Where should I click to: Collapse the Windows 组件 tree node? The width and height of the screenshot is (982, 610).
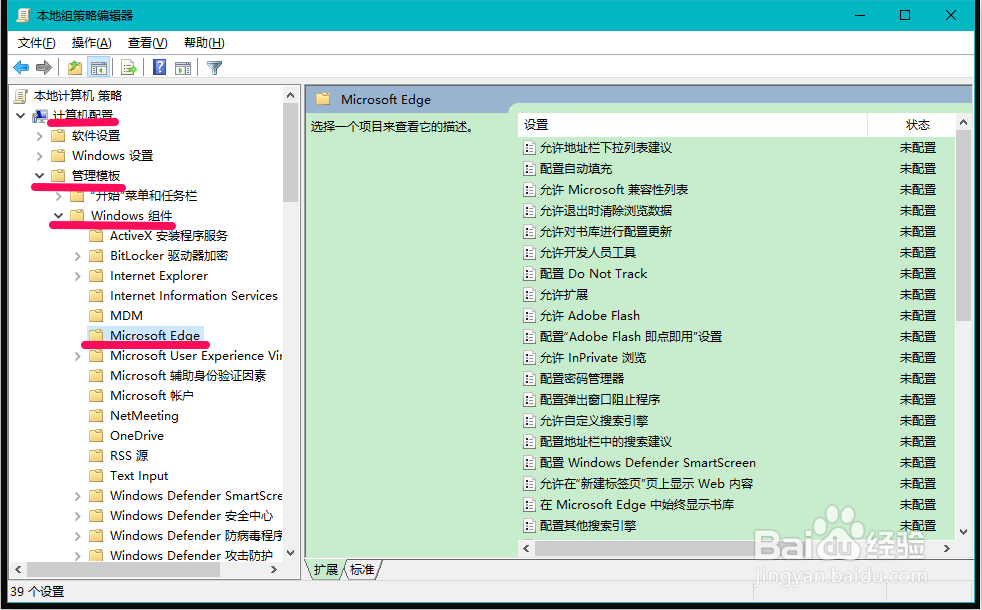58,215
